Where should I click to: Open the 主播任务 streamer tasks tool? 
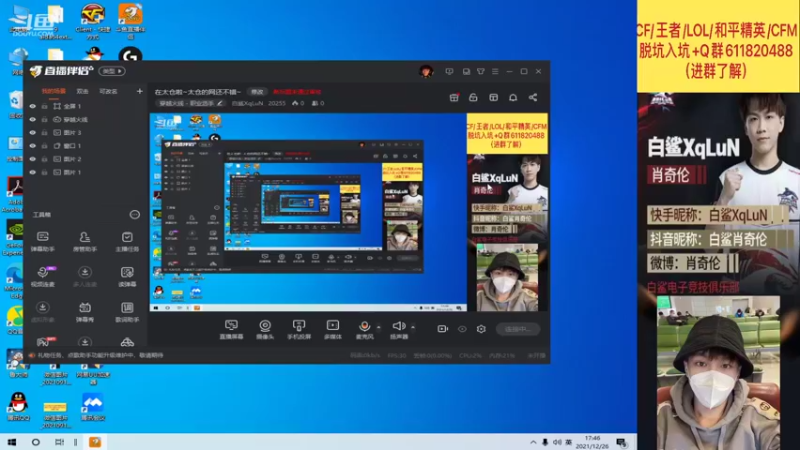pyautogui.click(x=127, y=241)
